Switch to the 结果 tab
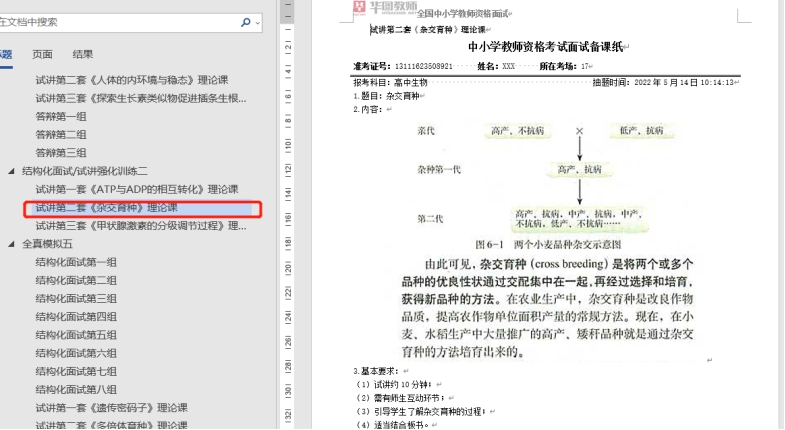The height and width of the screenshot is (430, 785). [83, 54]
